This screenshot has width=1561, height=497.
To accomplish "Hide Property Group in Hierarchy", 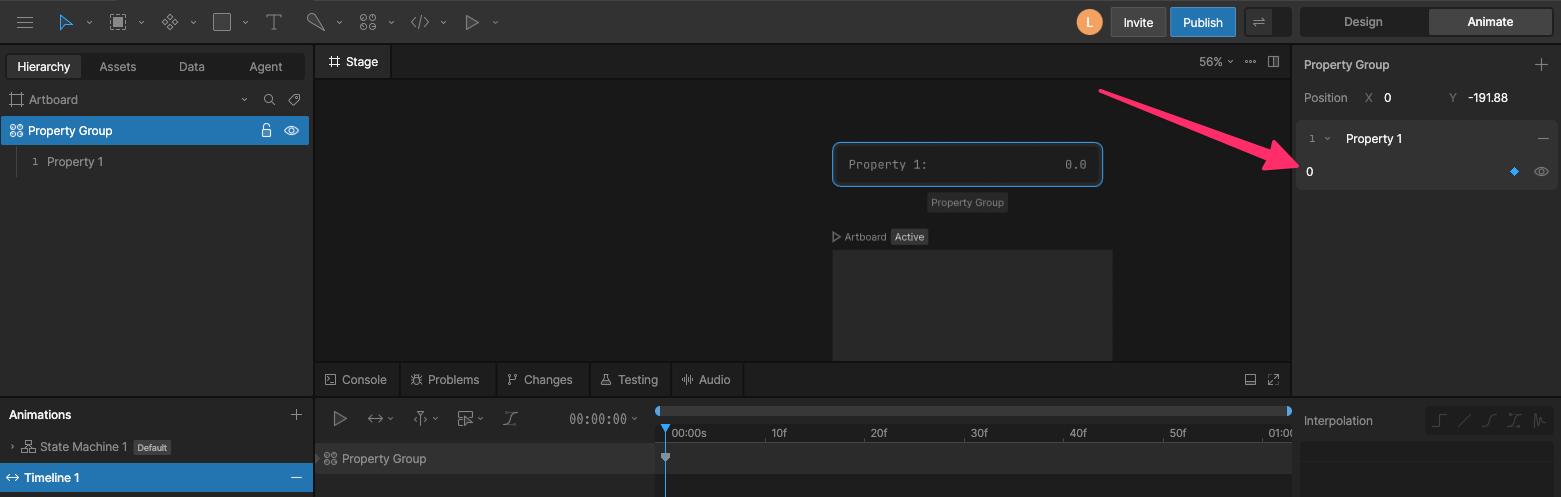I will (291, 131).
